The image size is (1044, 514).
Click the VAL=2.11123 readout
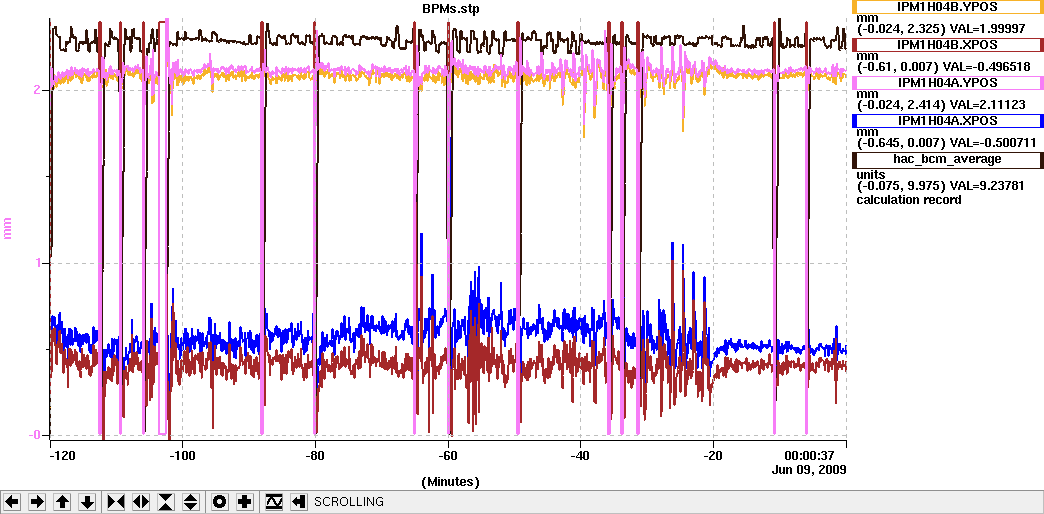(x=988, y=105)
